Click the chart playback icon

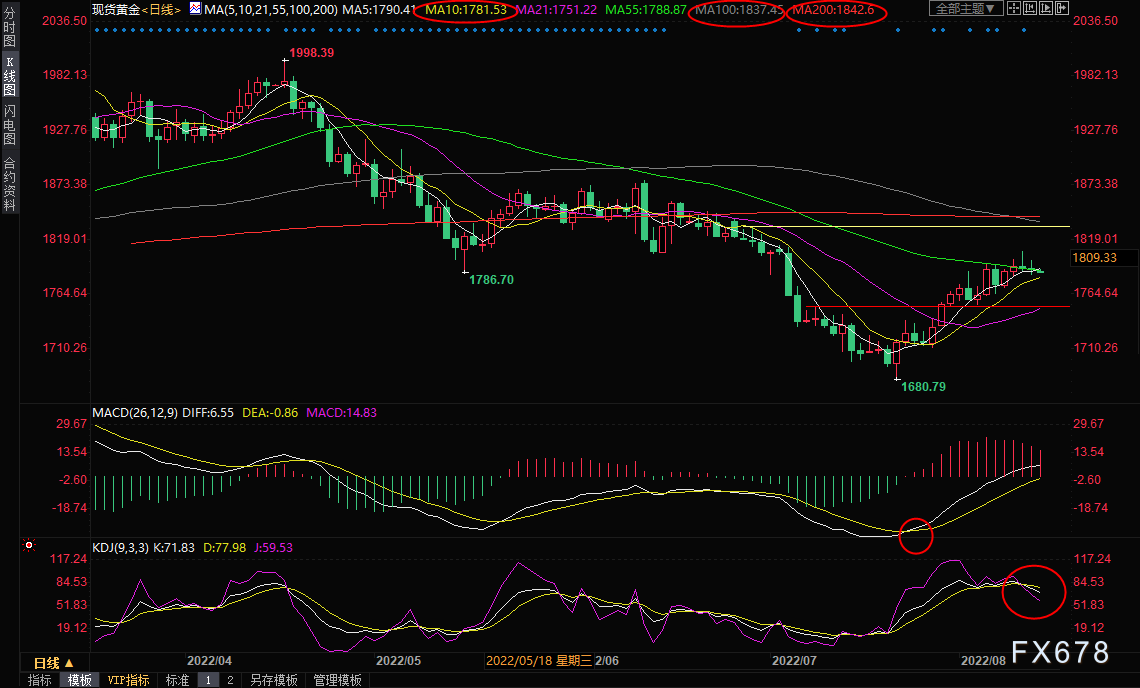click(x=1046, y=8)
